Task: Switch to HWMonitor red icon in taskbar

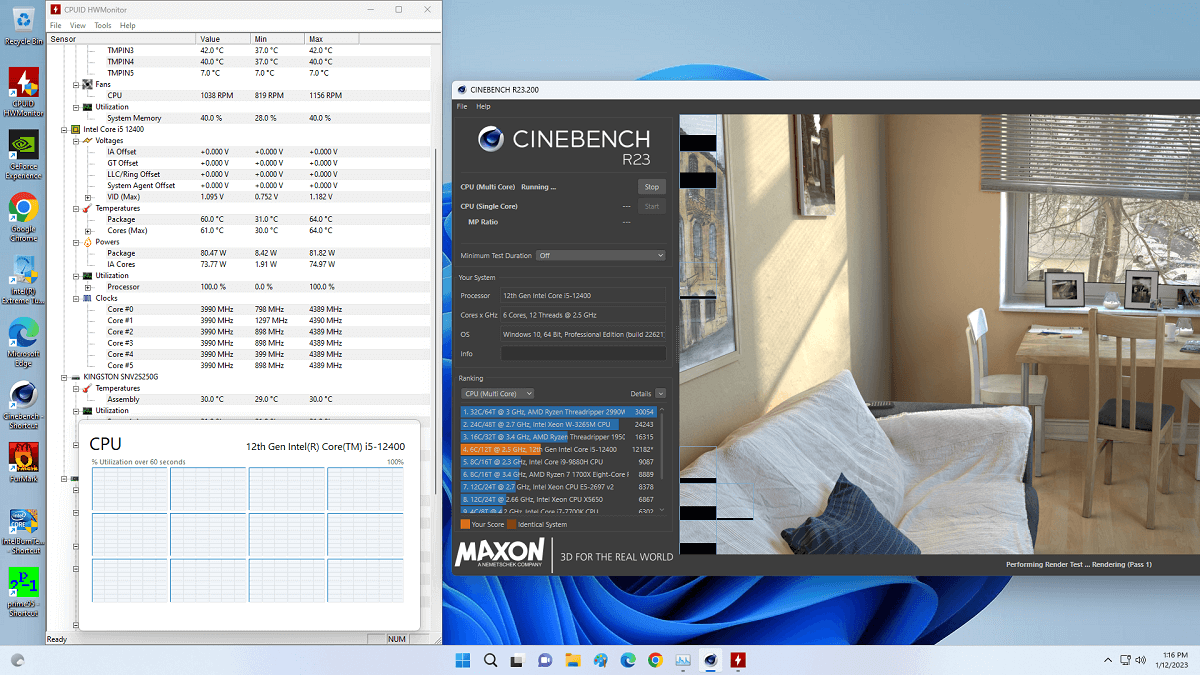Action: [x=738, y=660]
